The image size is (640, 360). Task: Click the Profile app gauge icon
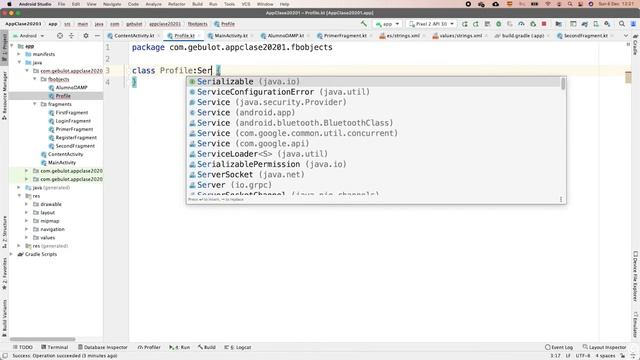[x=521, y=24]
